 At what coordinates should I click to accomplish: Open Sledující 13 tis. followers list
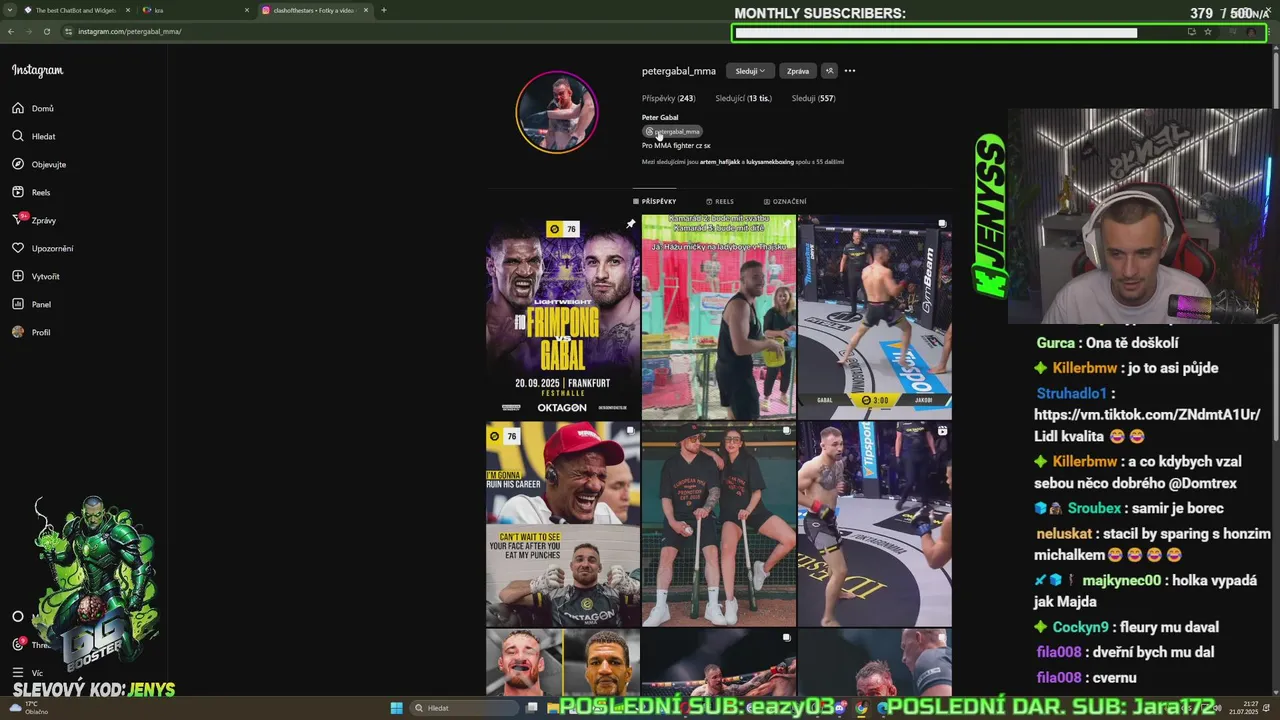click(x=743, y=98)
